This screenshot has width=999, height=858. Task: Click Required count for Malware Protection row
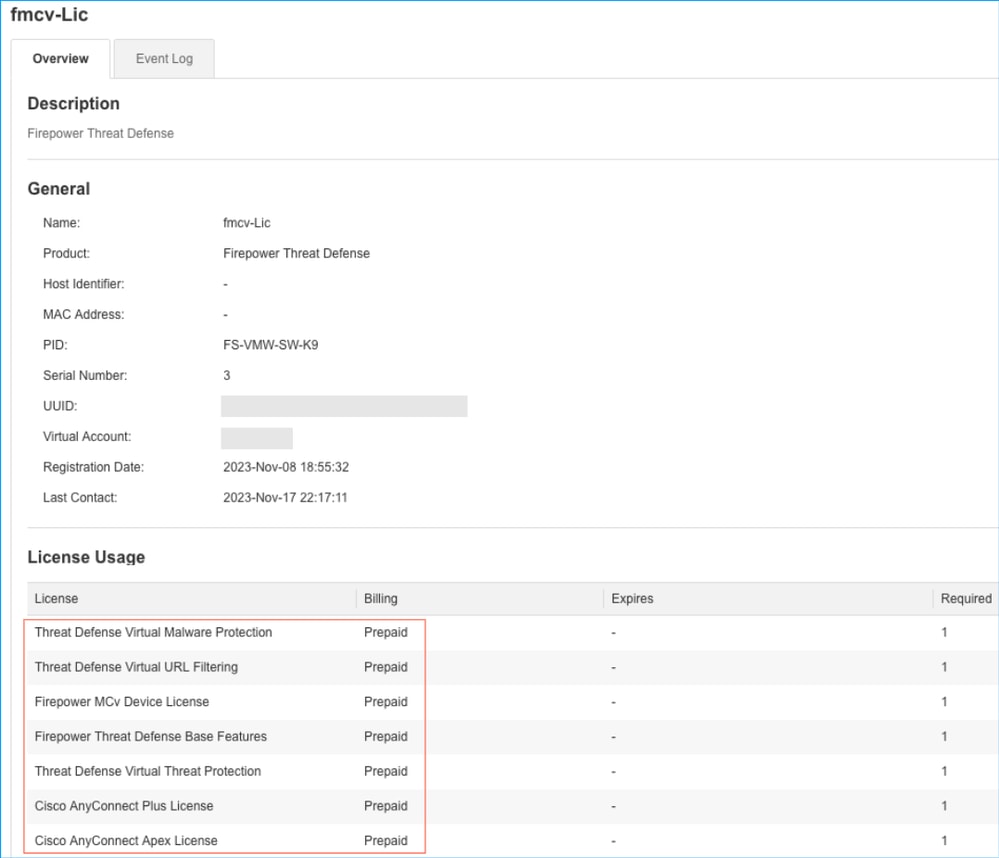[944, 633]
